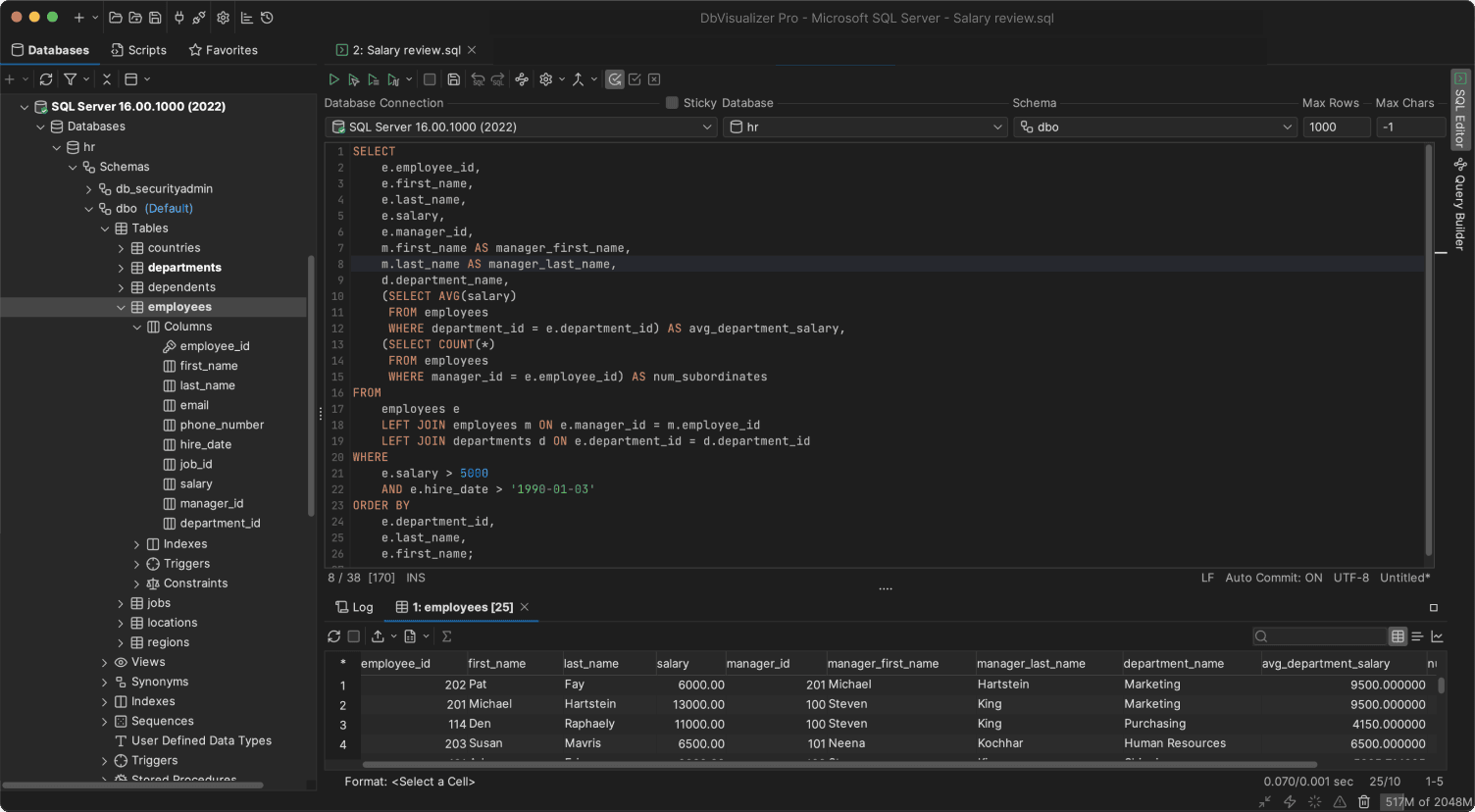Redo the SQL edit
Viewport: 1475px width, 812px height.
click(499, 78)
